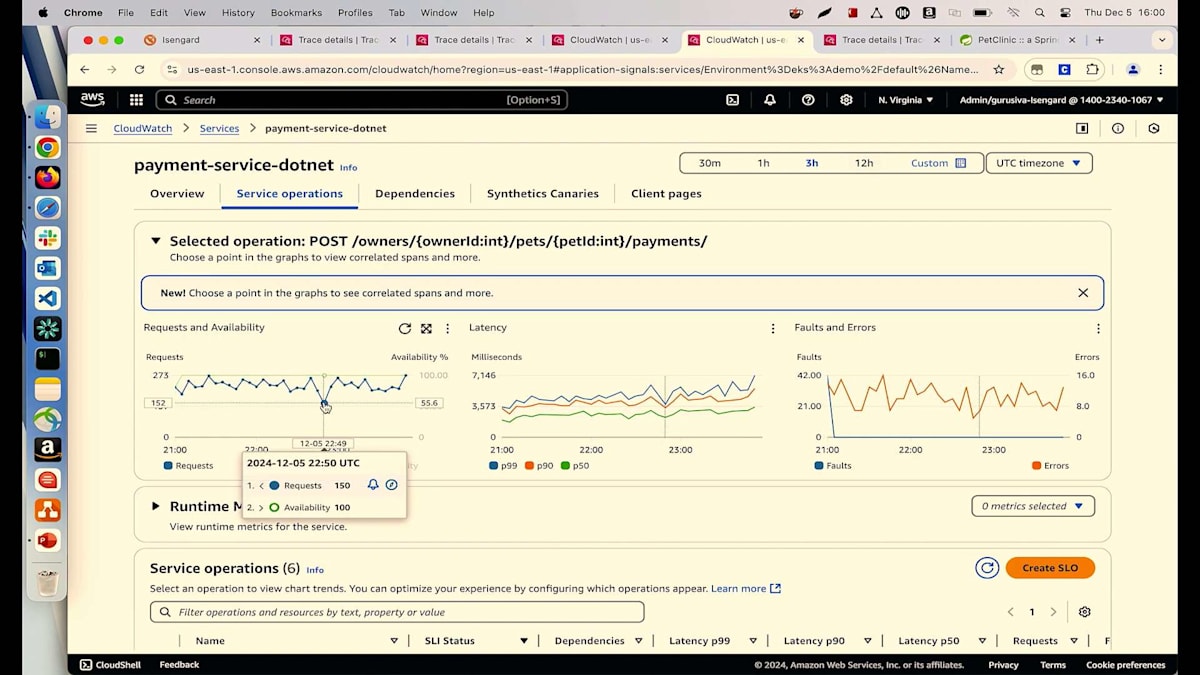Open the N. Virginia region dropdown
The width and height of the screenshot is (1200, 675).
905,100
